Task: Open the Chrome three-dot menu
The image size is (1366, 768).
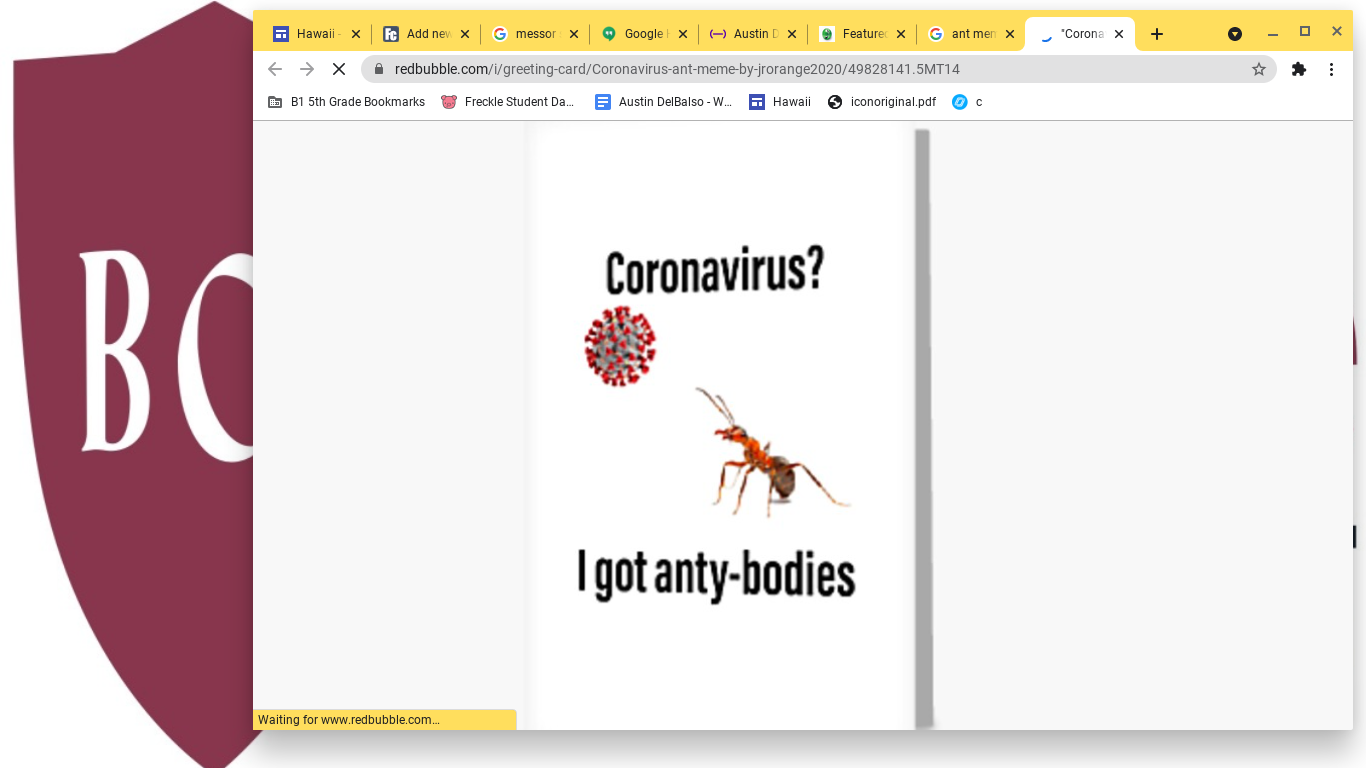Action: click(x=1331, y=69)
